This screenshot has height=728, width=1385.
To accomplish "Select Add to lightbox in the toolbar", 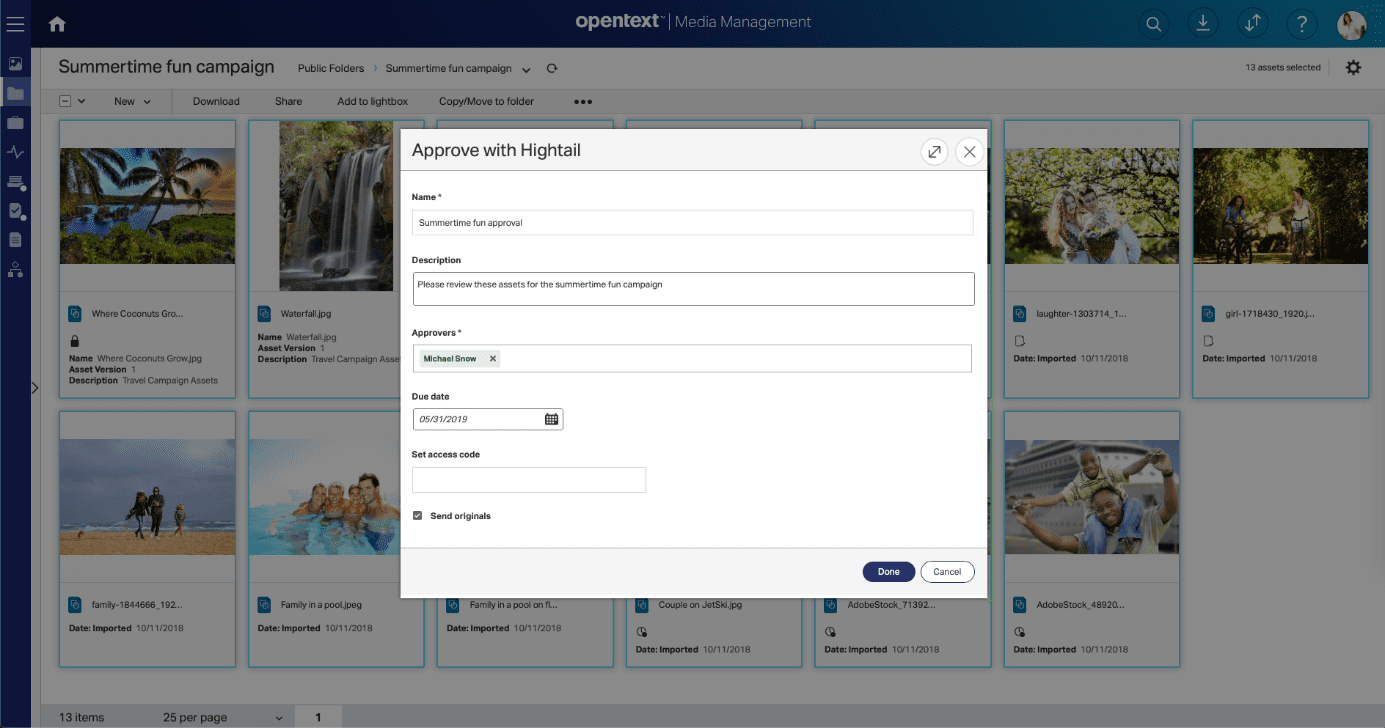I will (x=372, y=101).
